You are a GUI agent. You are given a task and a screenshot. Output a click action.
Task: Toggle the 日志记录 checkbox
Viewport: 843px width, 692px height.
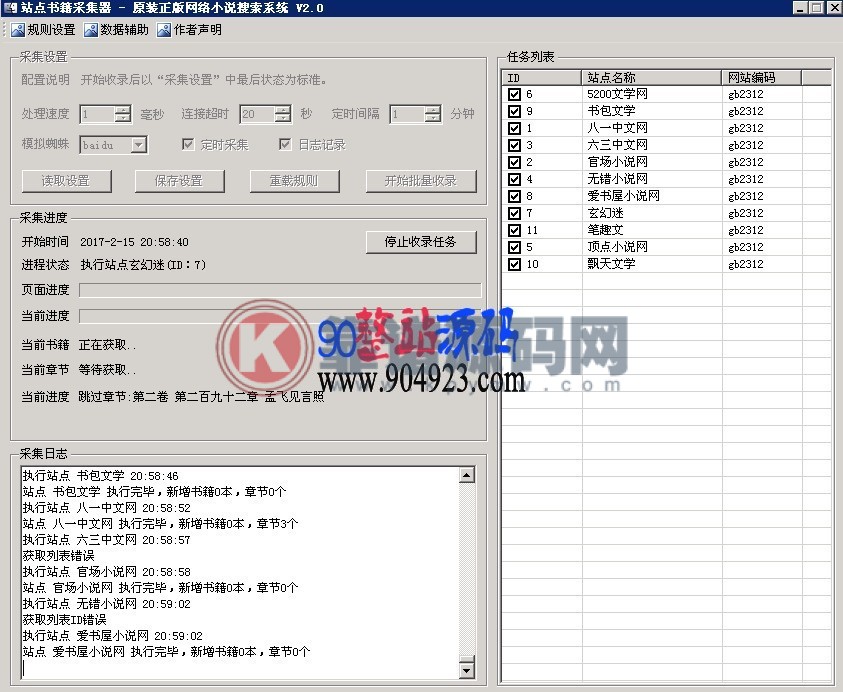pyautogui.click(x=285, y=144)
